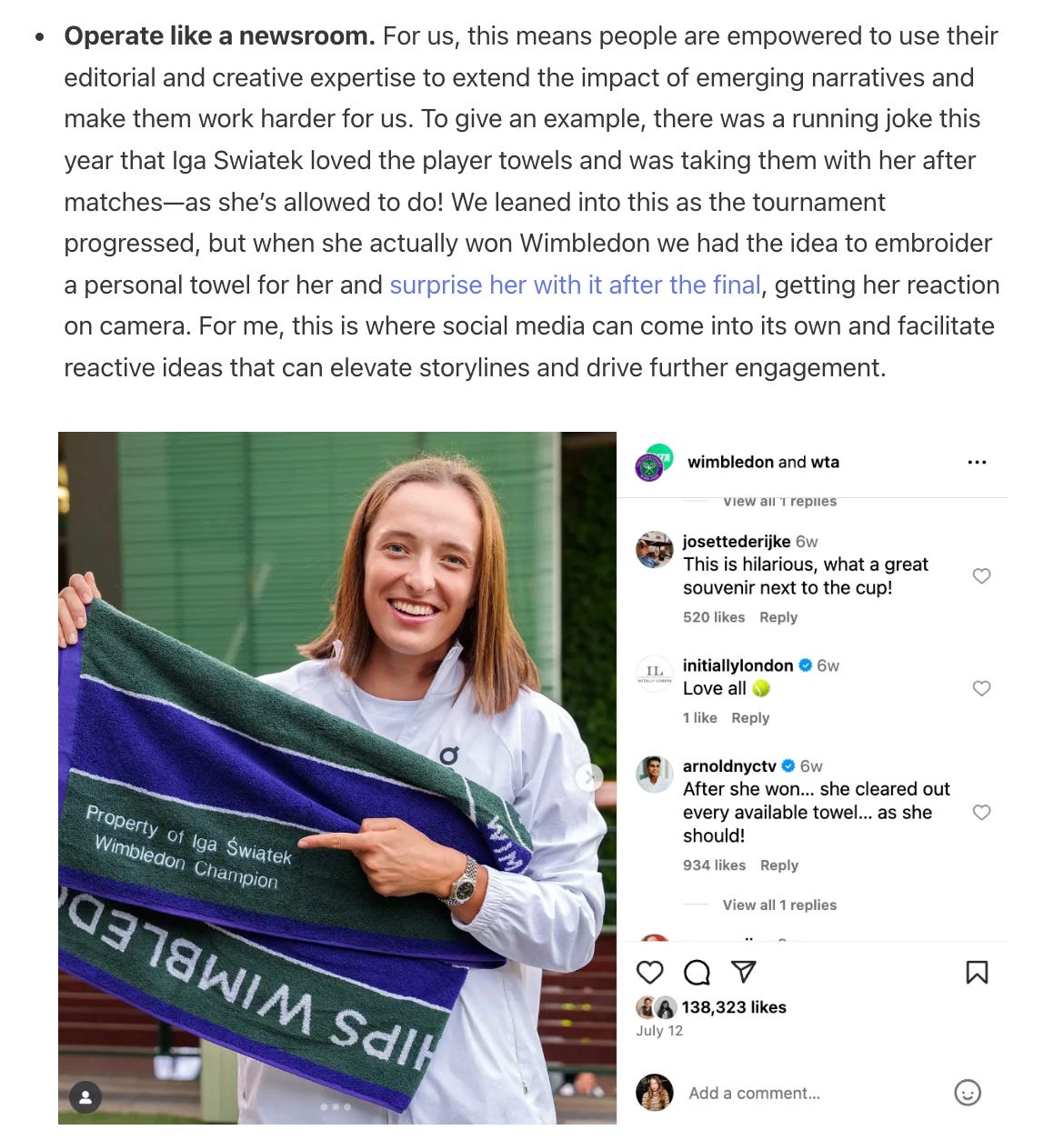Open the comment bubble icon
Viewport: 1064px width, 1140px height.
click(697, 973)
